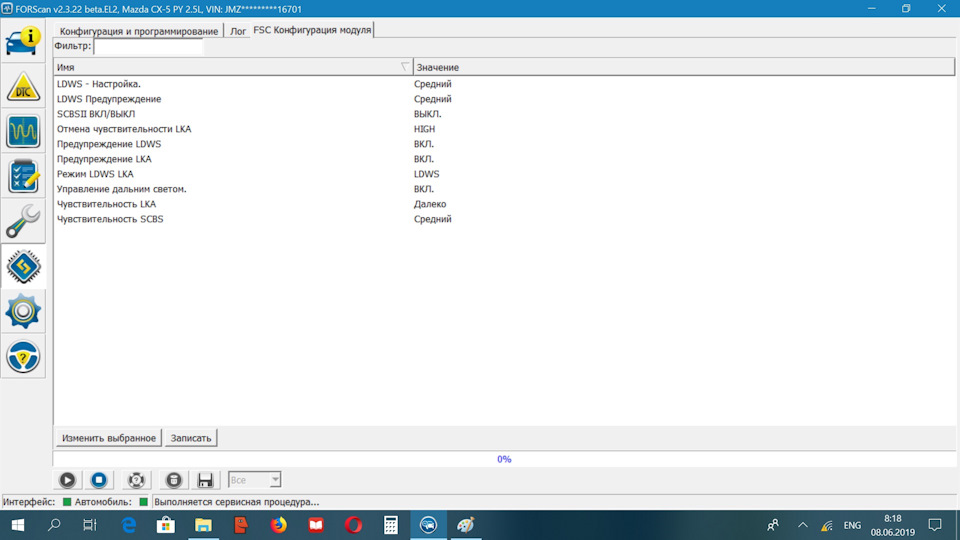Show hidden system tray icons
The width and height of the screenshot is (960, 540).
coord(803,525)
